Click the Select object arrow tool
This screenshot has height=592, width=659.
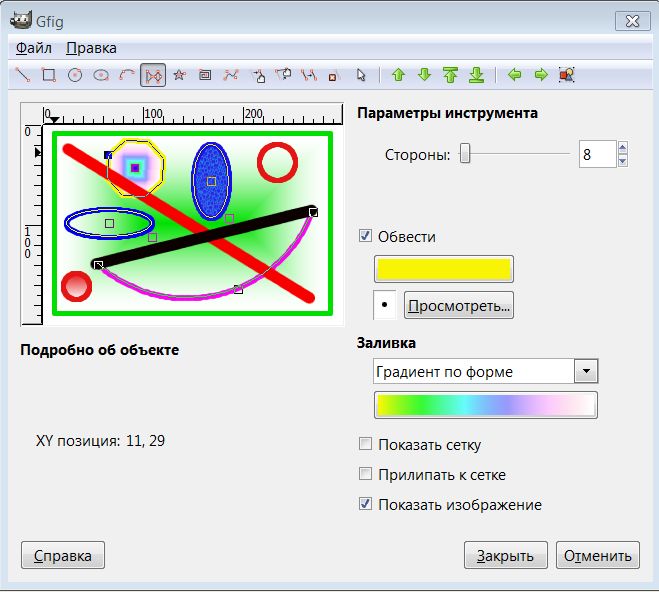tap(361, 75)
